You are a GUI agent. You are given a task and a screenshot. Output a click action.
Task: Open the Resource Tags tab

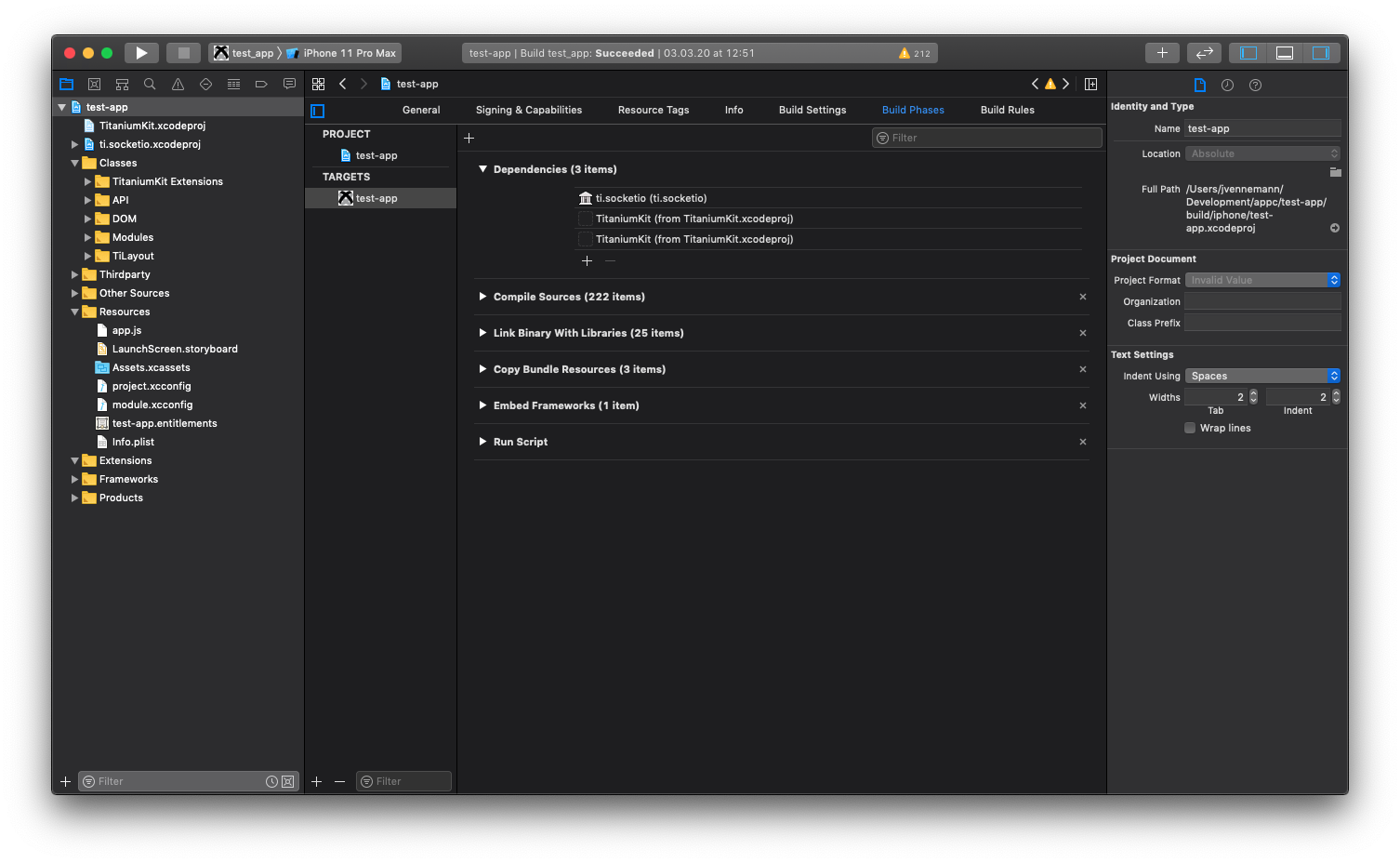point(654,110)
